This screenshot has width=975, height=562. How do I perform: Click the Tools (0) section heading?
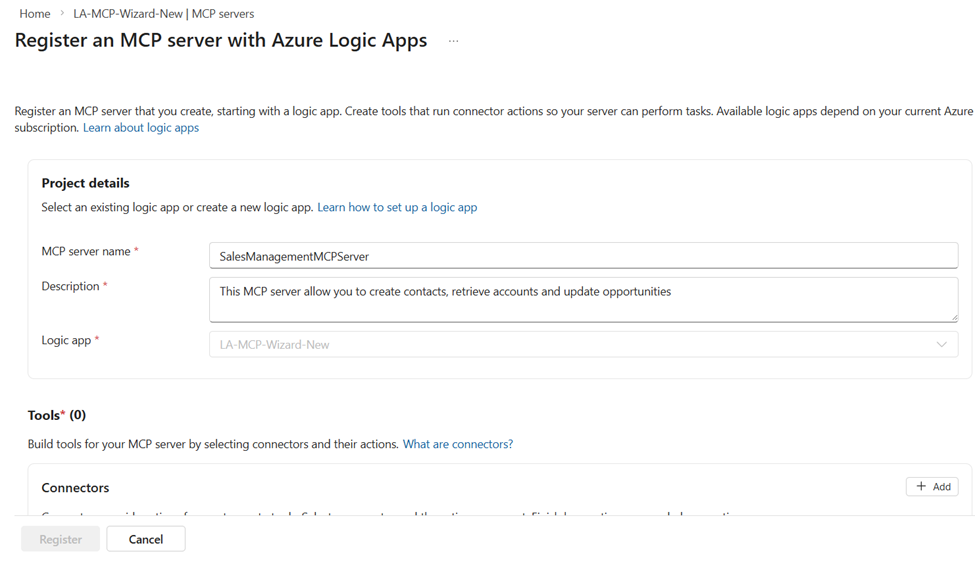point(57,415)
